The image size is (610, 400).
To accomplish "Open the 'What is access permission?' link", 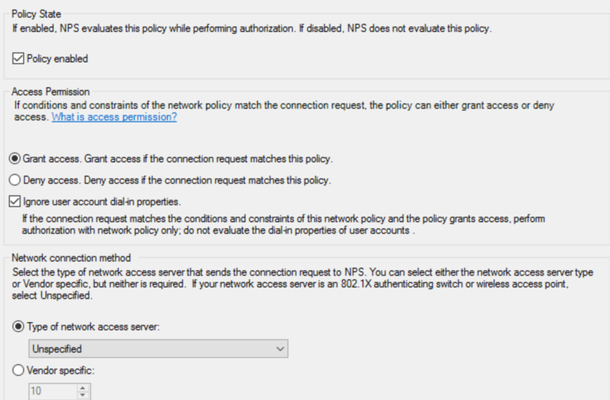I will tap(114, 117).
